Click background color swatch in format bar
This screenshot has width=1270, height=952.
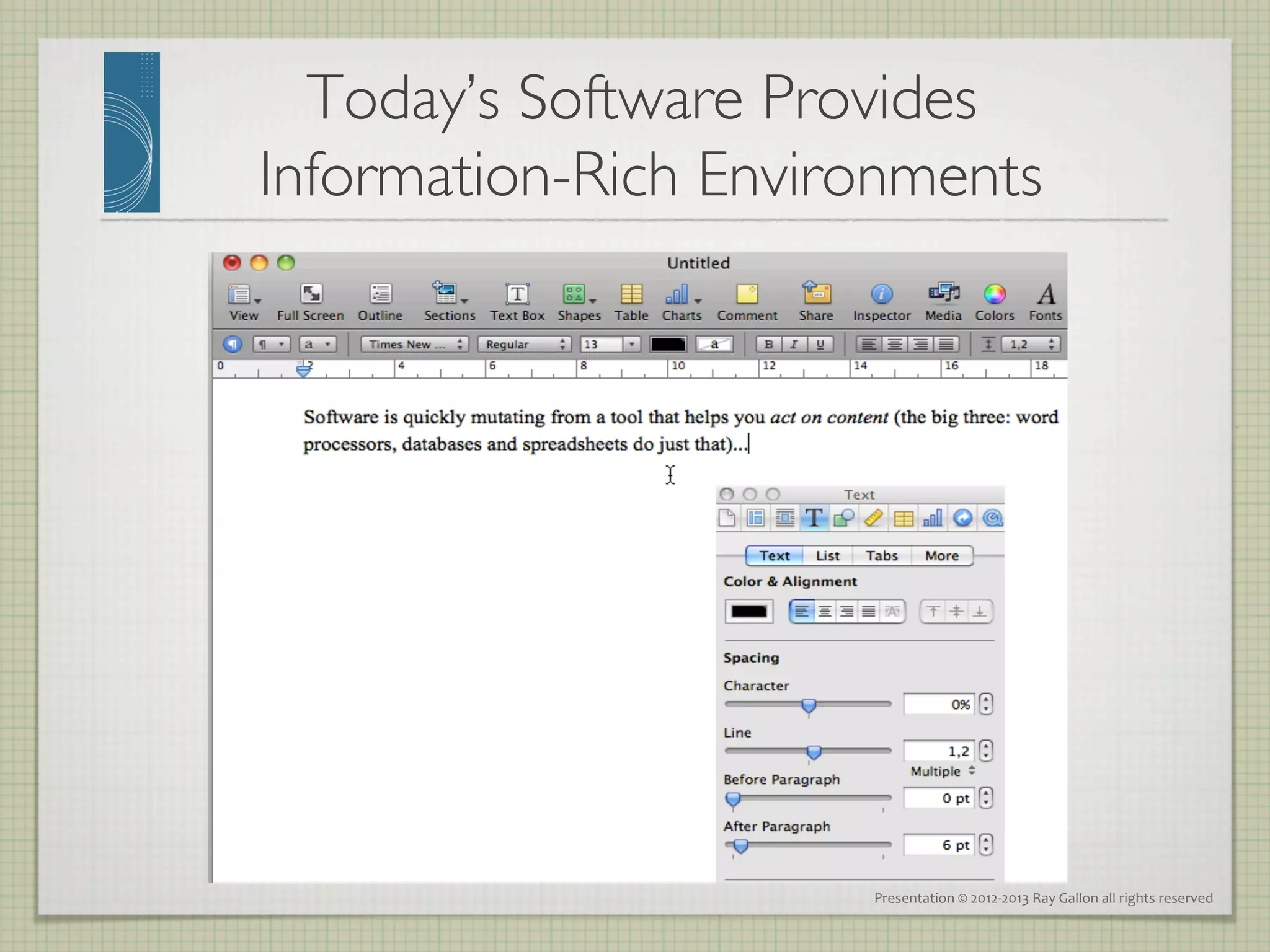coord(714,344)
